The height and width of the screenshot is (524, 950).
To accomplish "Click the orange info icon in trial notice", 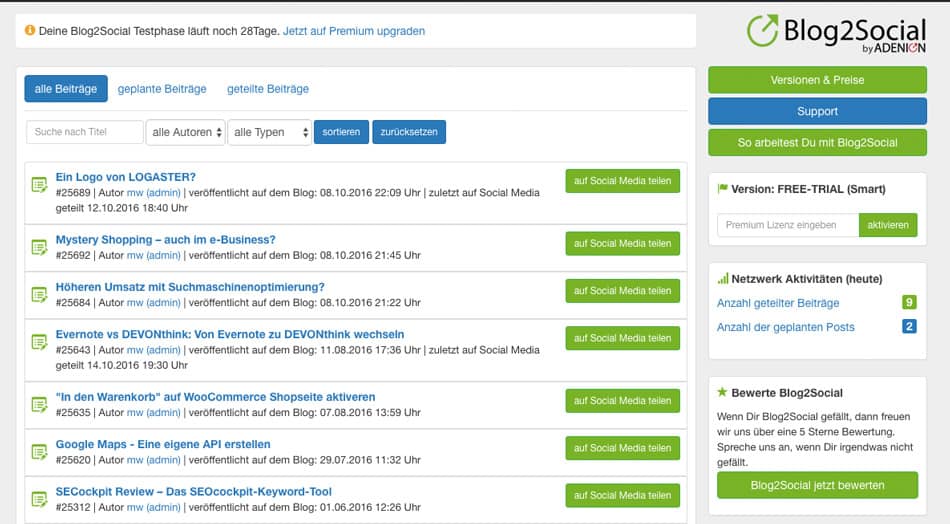I will click(30, 30).
